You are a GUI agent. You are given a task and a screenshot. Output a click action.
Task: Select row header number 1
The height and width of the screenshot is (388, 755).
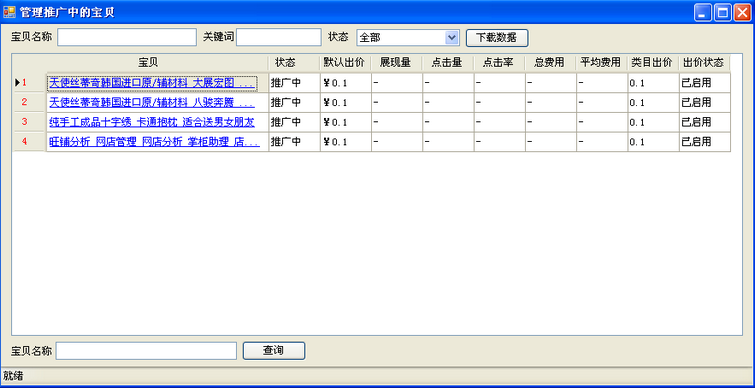click(x=30, y=83)
